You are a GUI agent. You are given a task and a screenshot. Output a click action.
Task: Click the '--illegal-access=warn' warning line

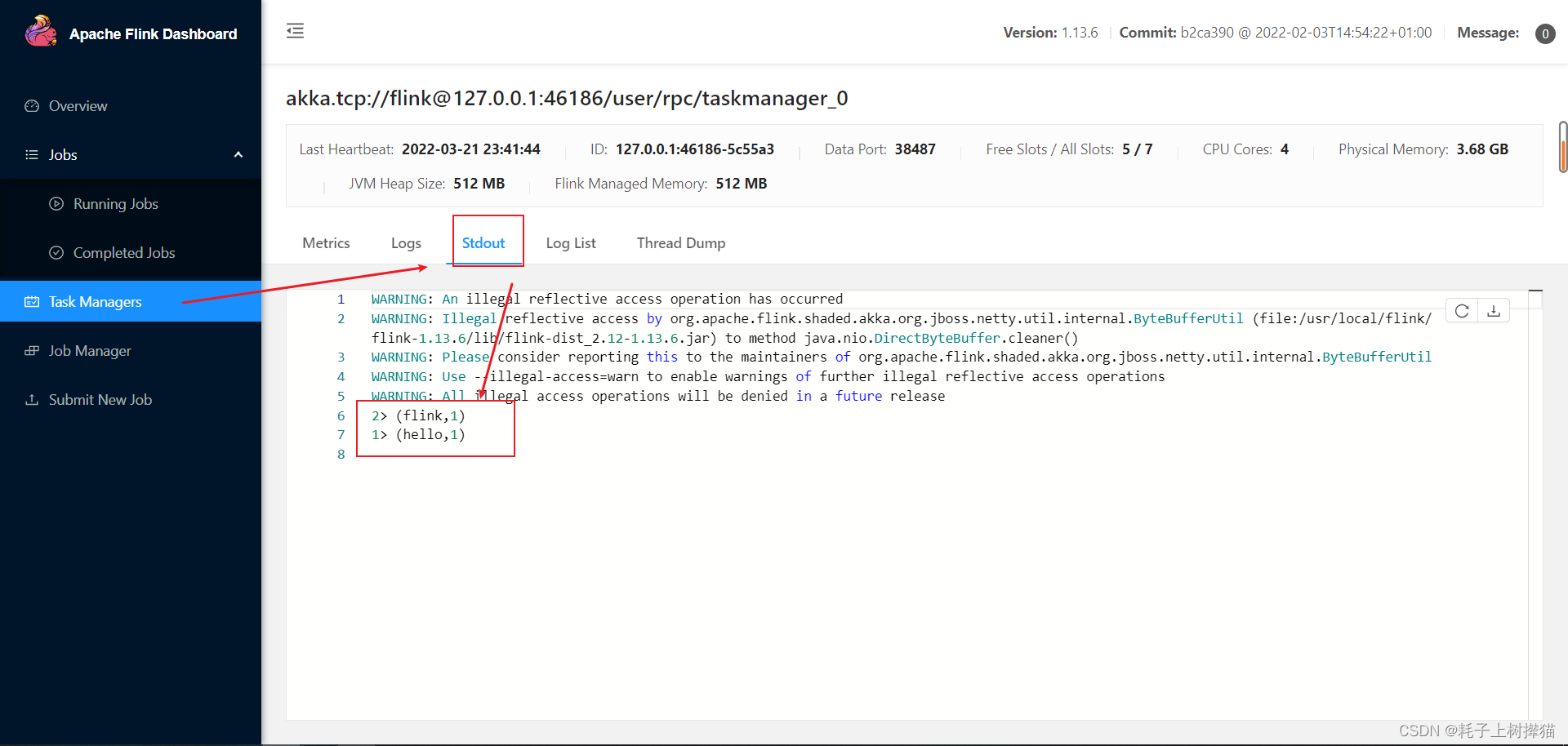coord(768,377)
